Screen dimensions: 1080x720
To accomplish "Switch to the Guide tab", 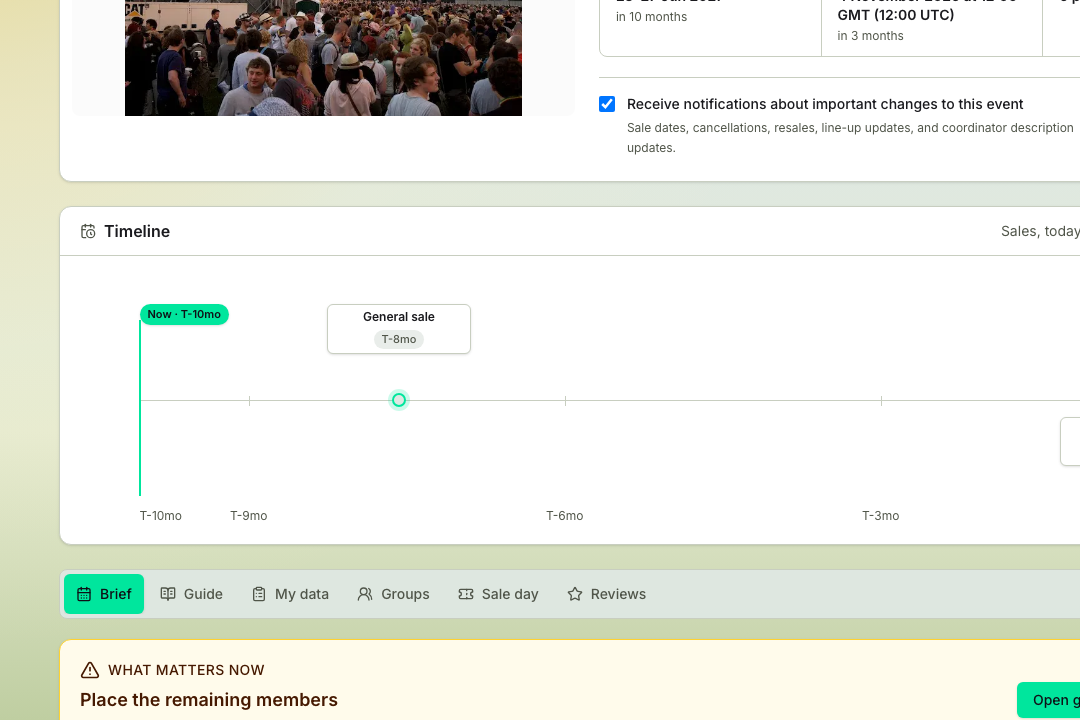I will (x=191, y=594).
